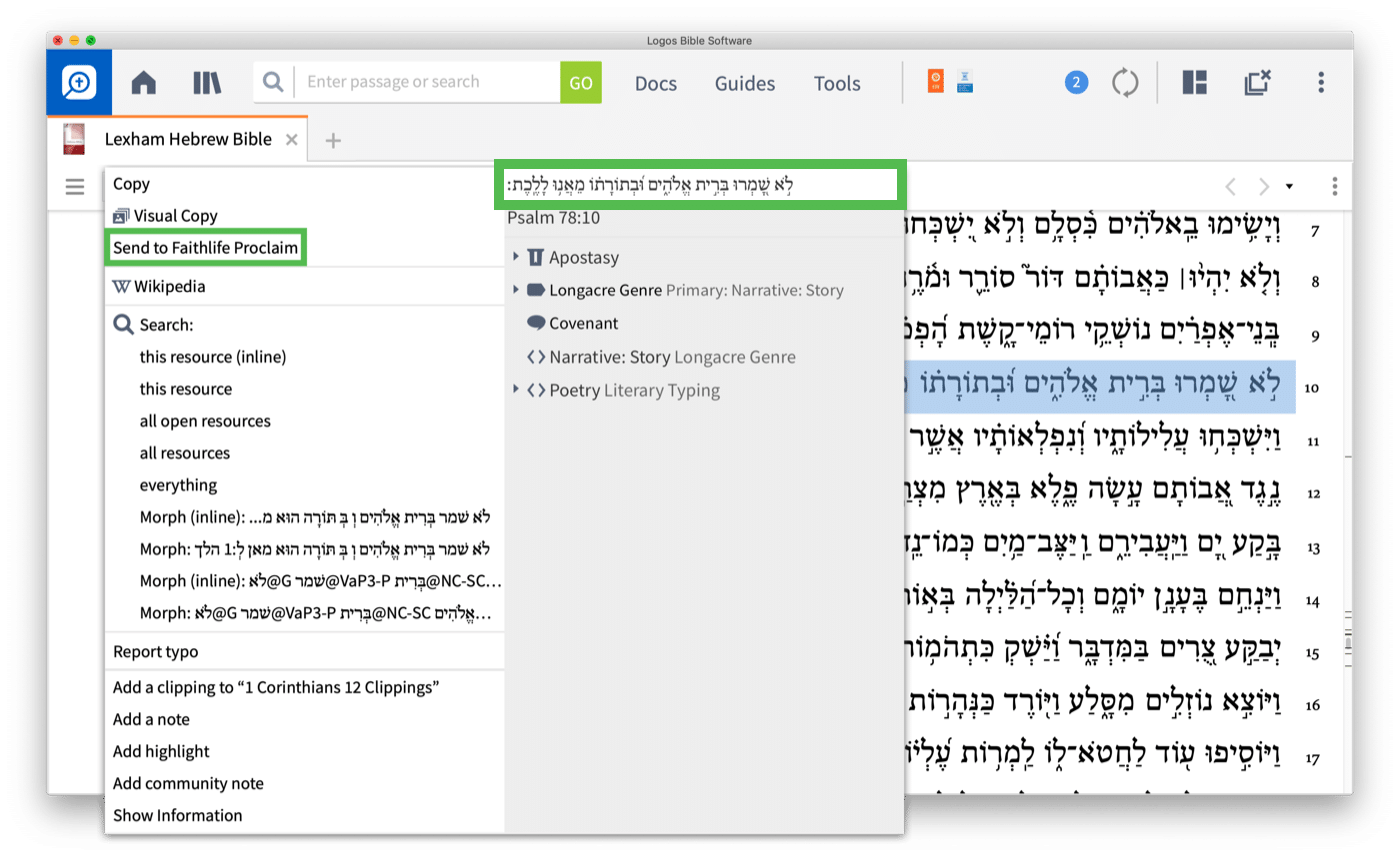Open the Tools menu
Image resolution: width=1400 pixels, height=856 pixels.
pos(837,84)
